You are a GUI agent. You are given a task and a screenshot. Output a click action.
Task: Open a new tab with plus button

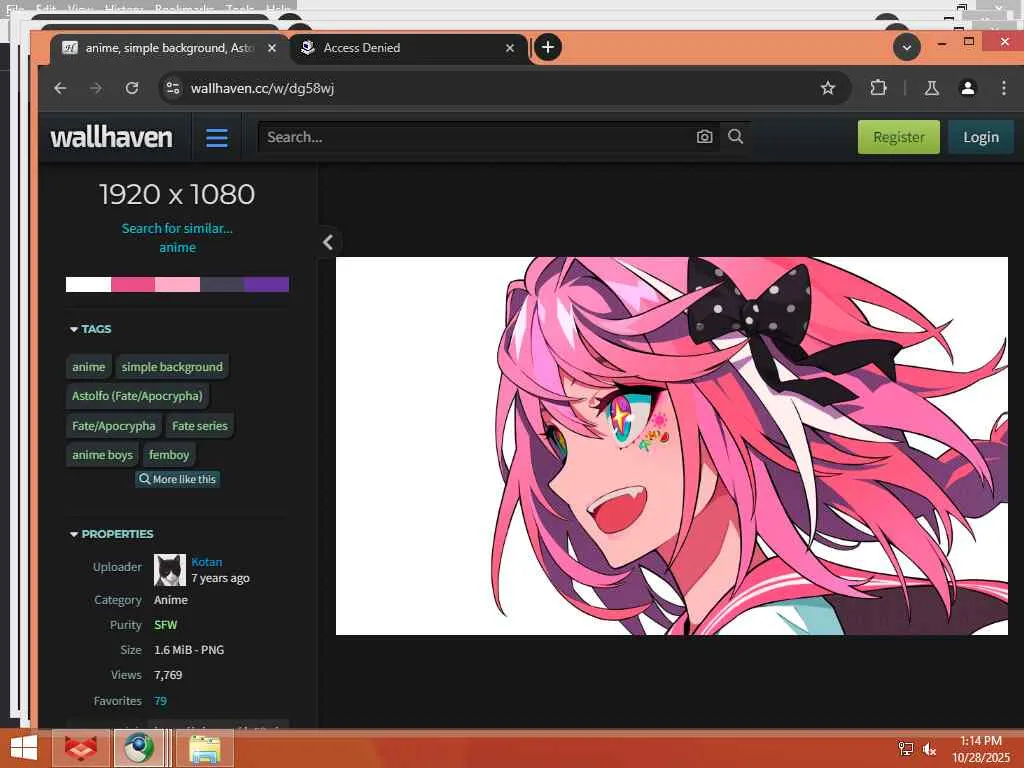tap(548, 47)
